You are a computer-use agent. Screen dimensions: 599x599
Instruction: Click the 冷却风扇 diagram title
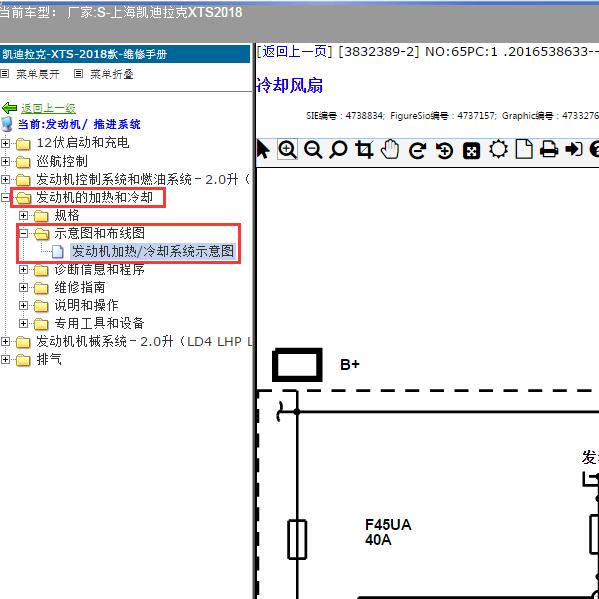click(290, 85)
